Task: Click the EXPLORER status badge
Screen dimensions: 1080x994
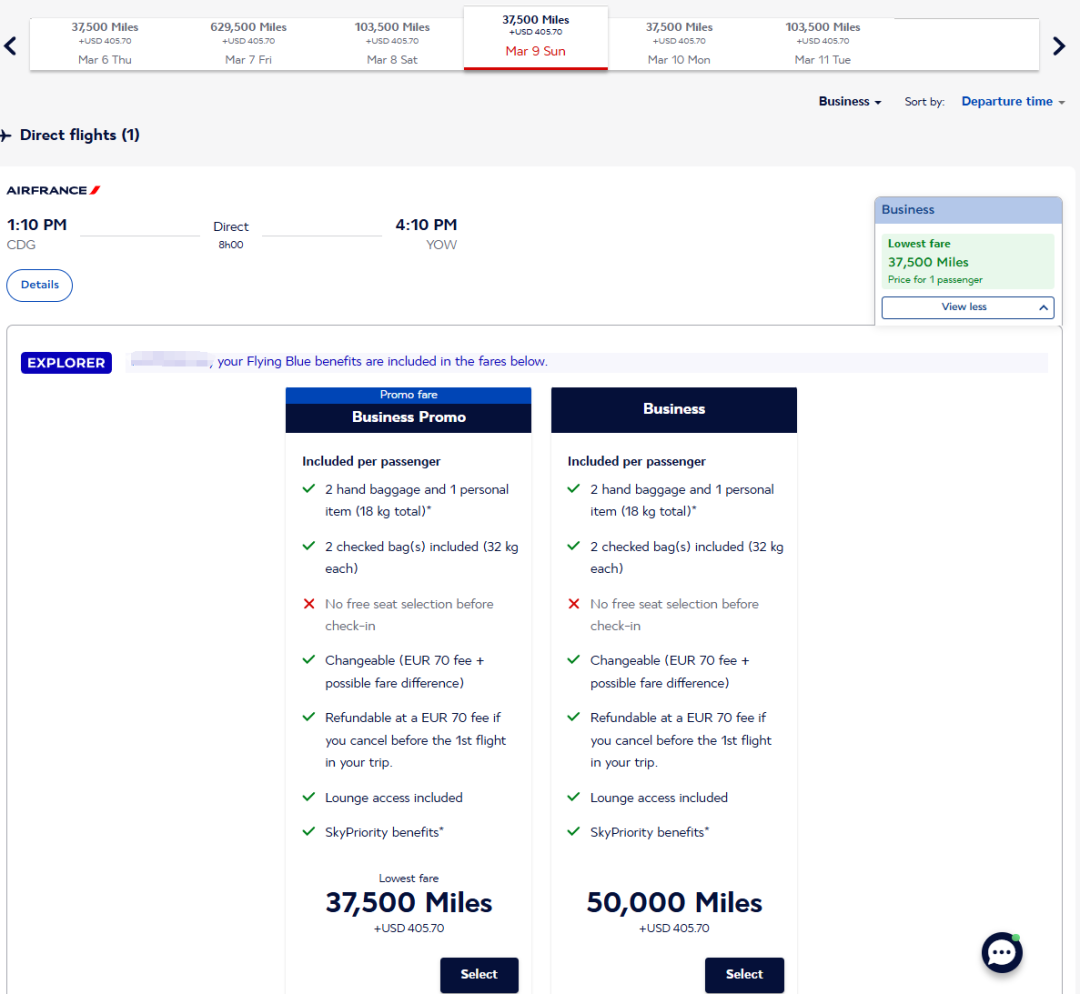Action: click(66, 363)
